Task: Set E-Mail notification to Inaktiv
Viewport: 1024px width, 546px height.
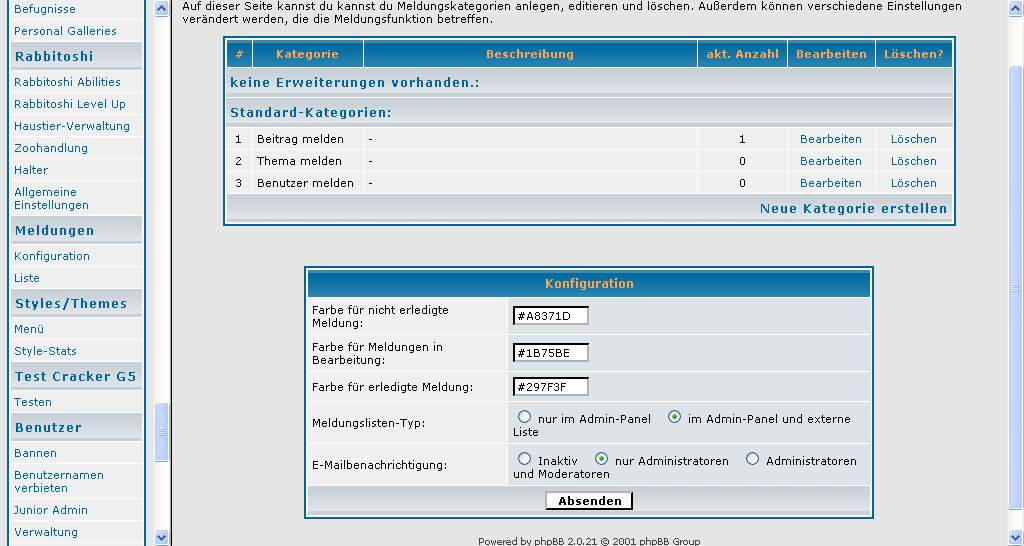Action: pyautogui.click(x=524, y=459)
